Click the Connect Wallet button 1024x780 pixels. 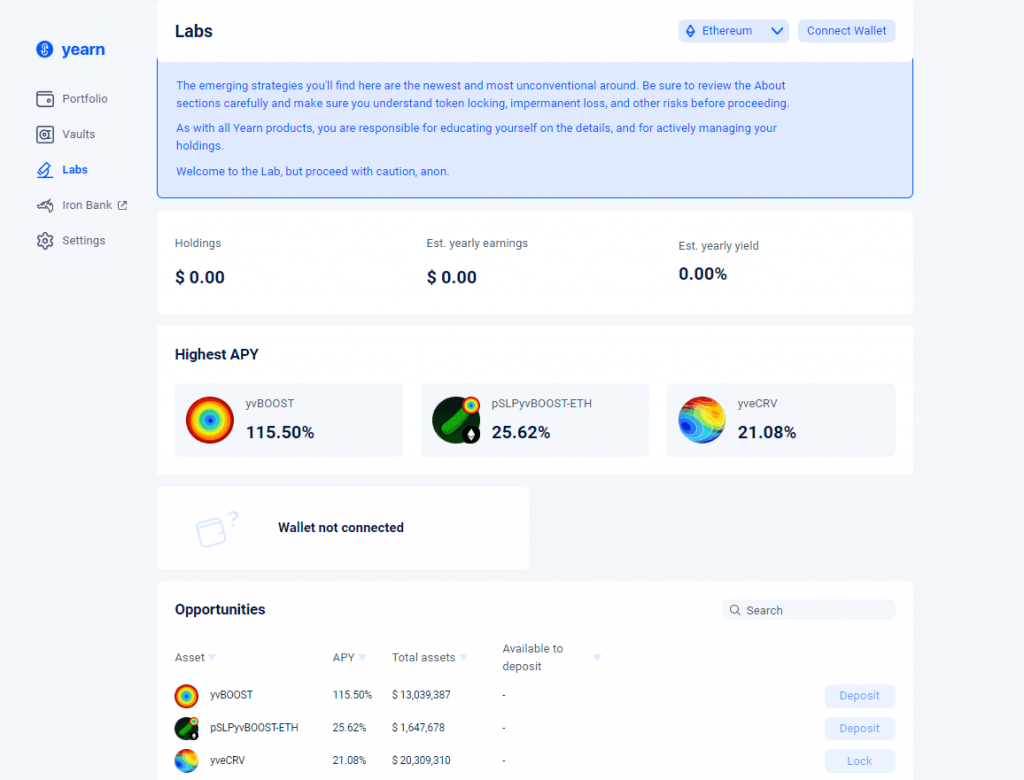click(x=846, y=31)
